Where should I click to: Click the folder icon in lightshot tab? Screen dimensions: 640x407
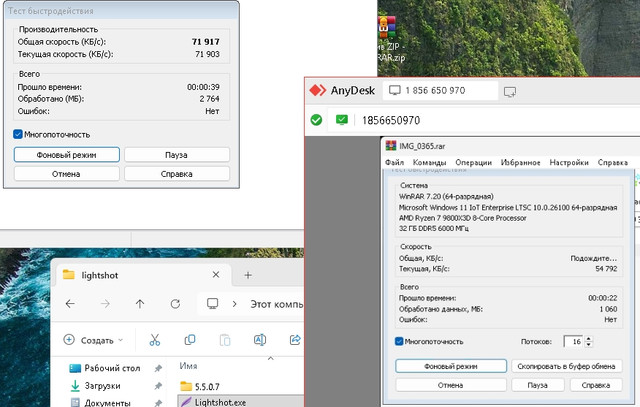point(69,275)
